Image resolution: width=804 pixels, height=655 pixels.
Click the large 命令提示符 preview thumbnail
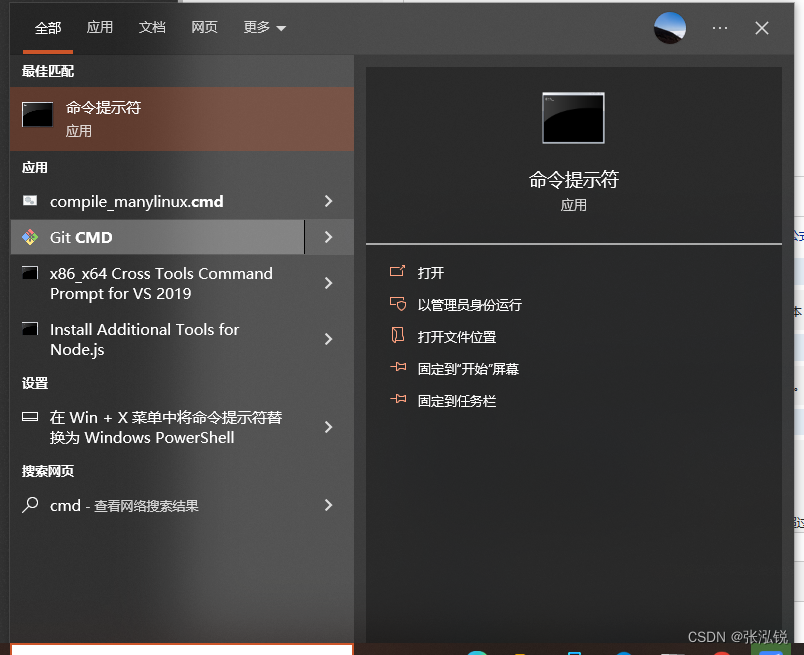(x=573, y=118)
